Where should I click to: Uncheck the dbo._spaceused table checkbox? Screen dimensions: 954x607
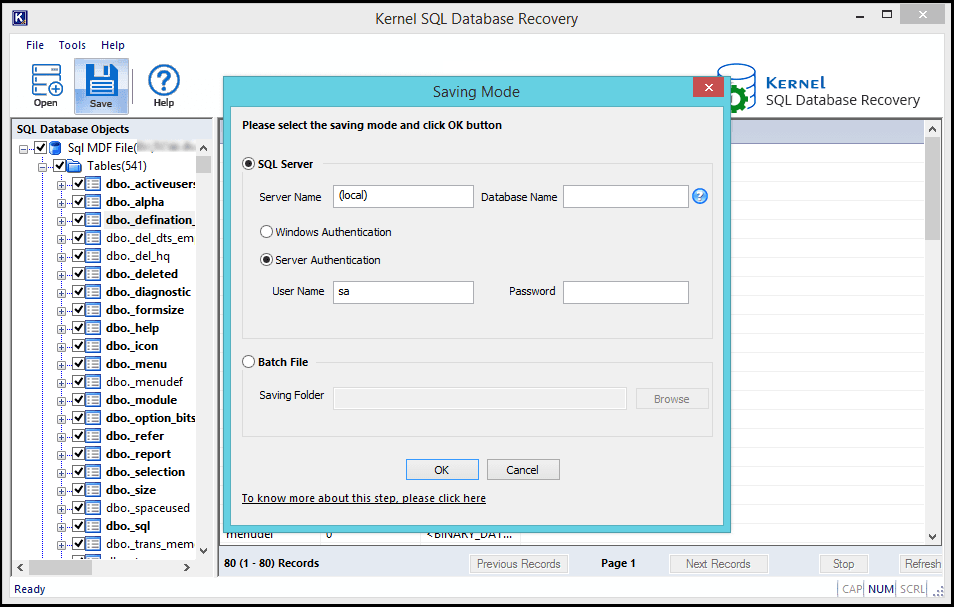point(78,507)
